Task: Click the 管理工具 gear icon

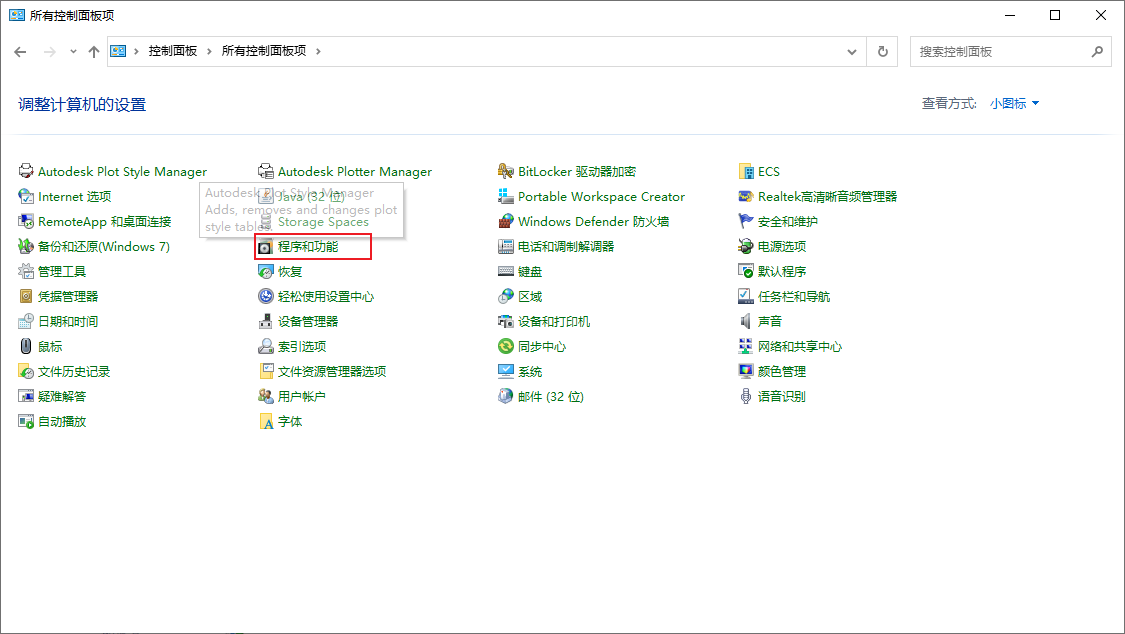Action: coord(26,272)
